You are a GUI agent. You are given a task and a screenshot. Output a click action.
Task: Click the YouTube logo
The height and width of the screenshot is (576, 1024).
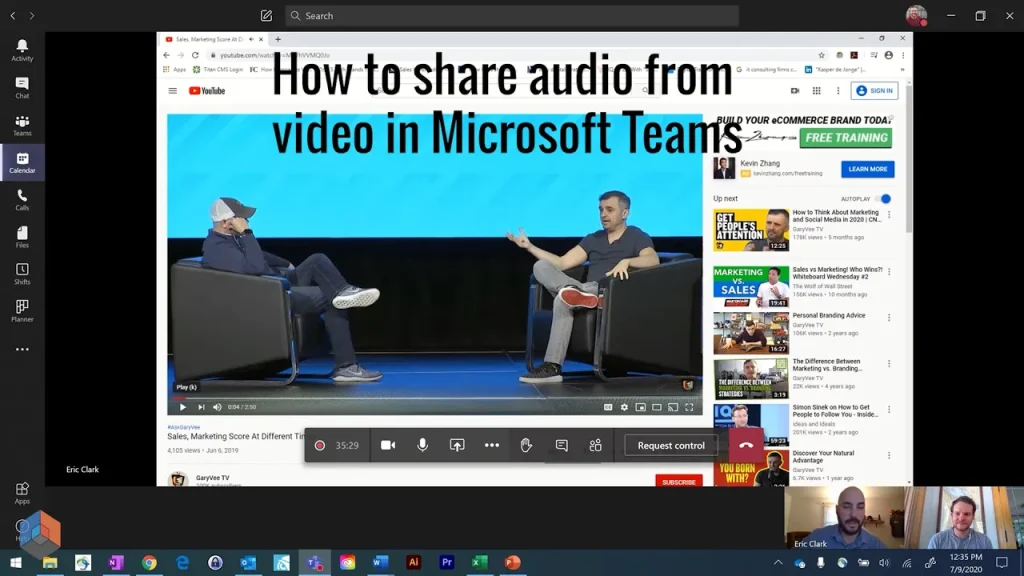tap(207, 91)
